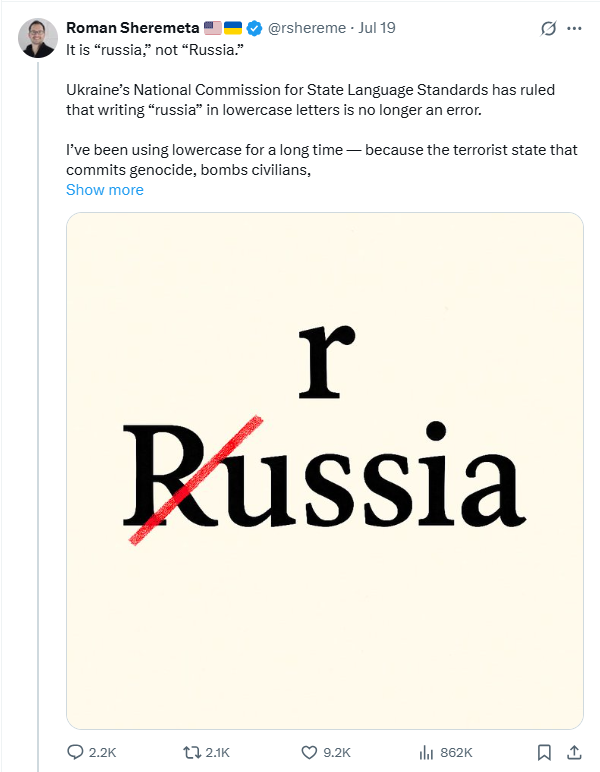This screenshot has width=600, height=772.
Task: Click the 2.2K replies count
Action: tap(102, 752)
